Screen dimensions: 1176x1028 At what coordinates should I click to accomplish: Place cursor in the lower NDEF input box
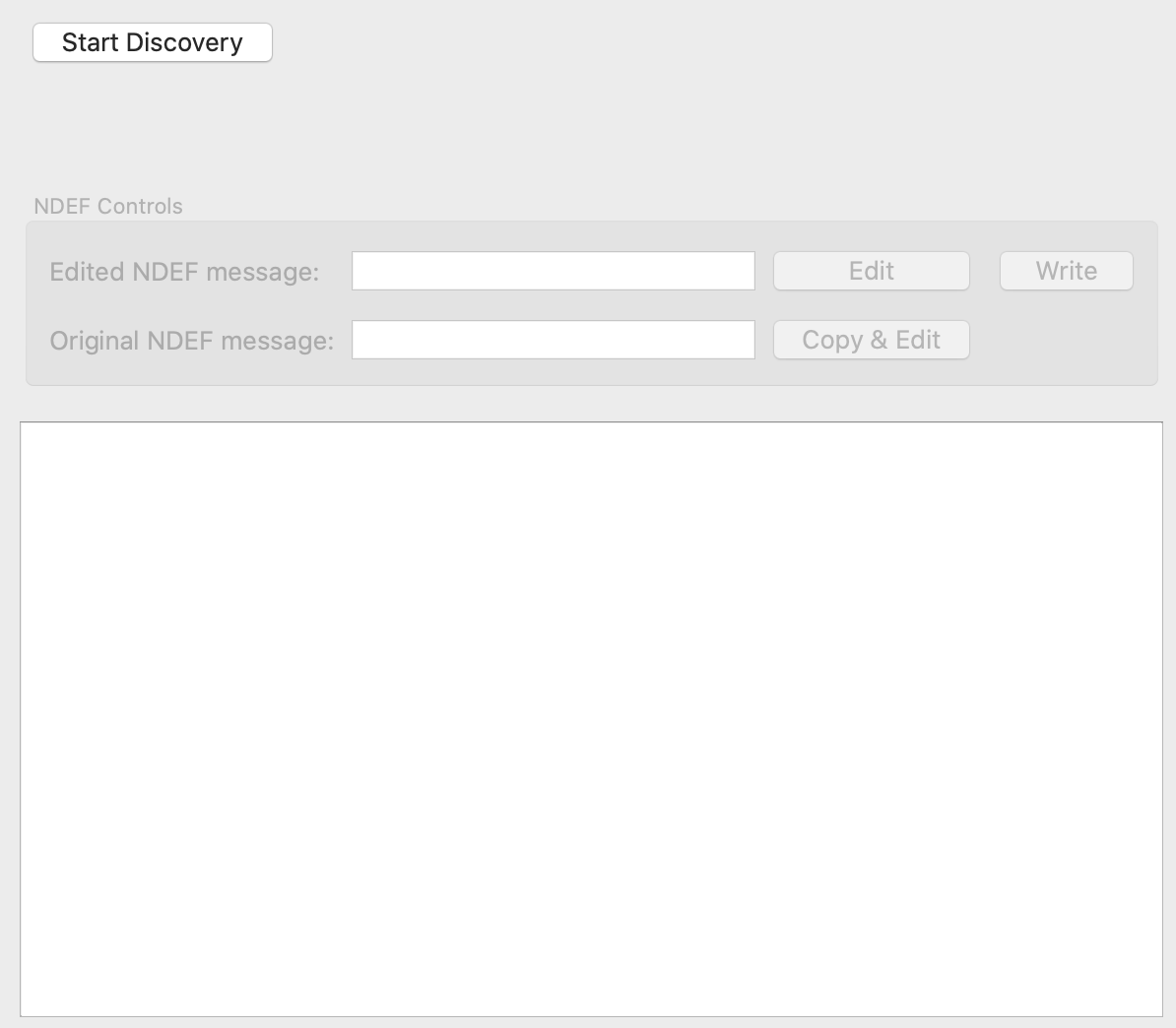coord(553,340)
